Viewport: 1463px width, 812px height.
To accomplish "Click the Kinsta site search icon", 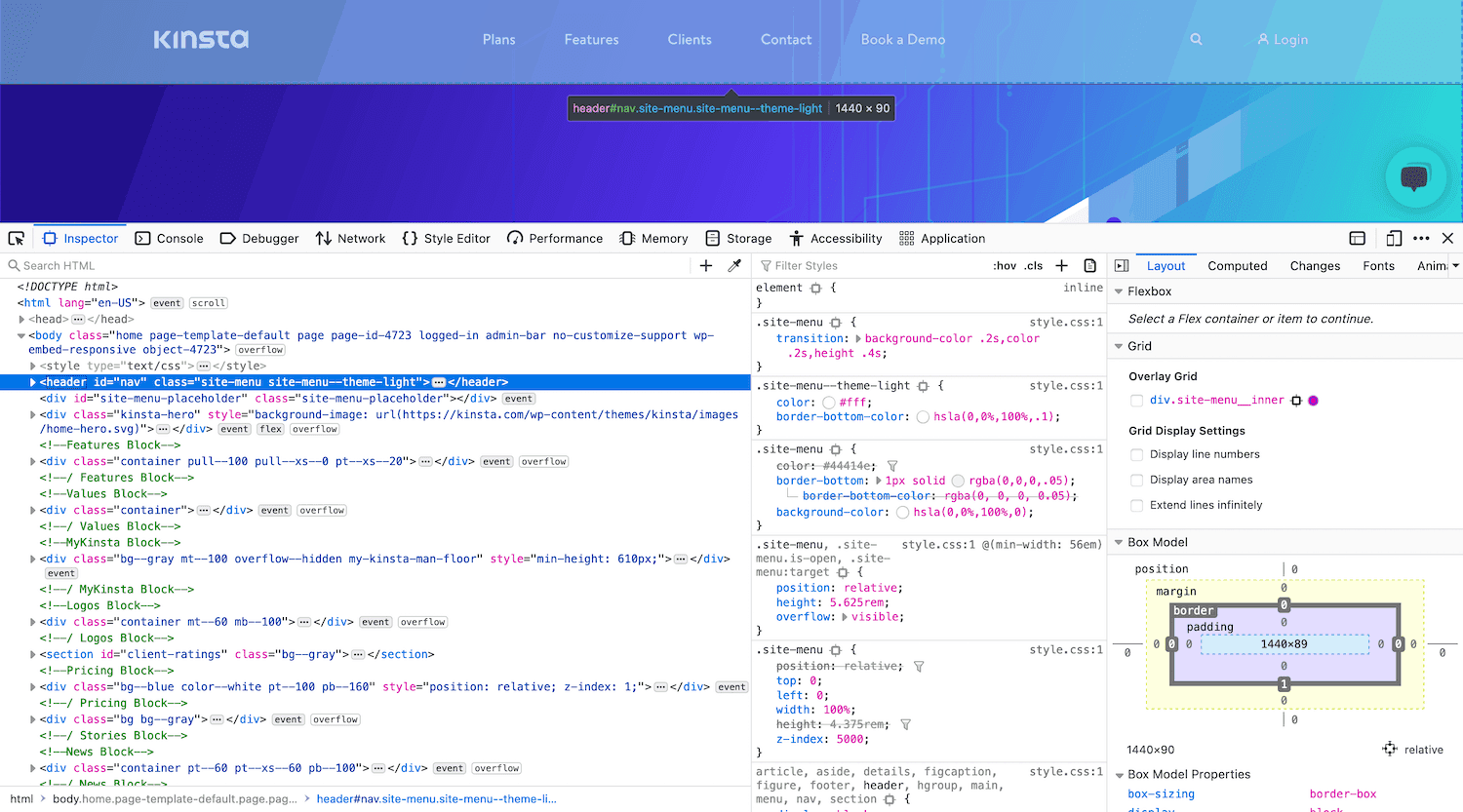I will point(1196,39).
